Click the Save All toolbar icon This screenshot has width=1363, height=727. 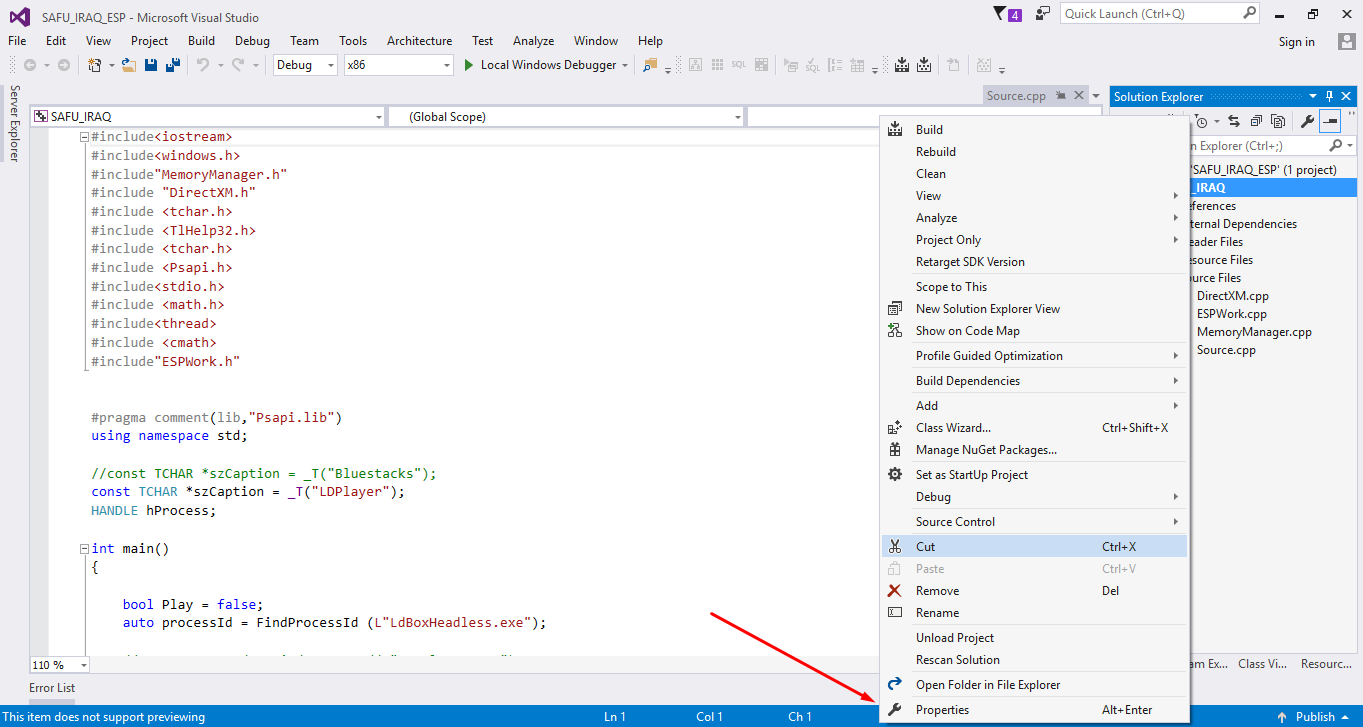tap(173, 65)
